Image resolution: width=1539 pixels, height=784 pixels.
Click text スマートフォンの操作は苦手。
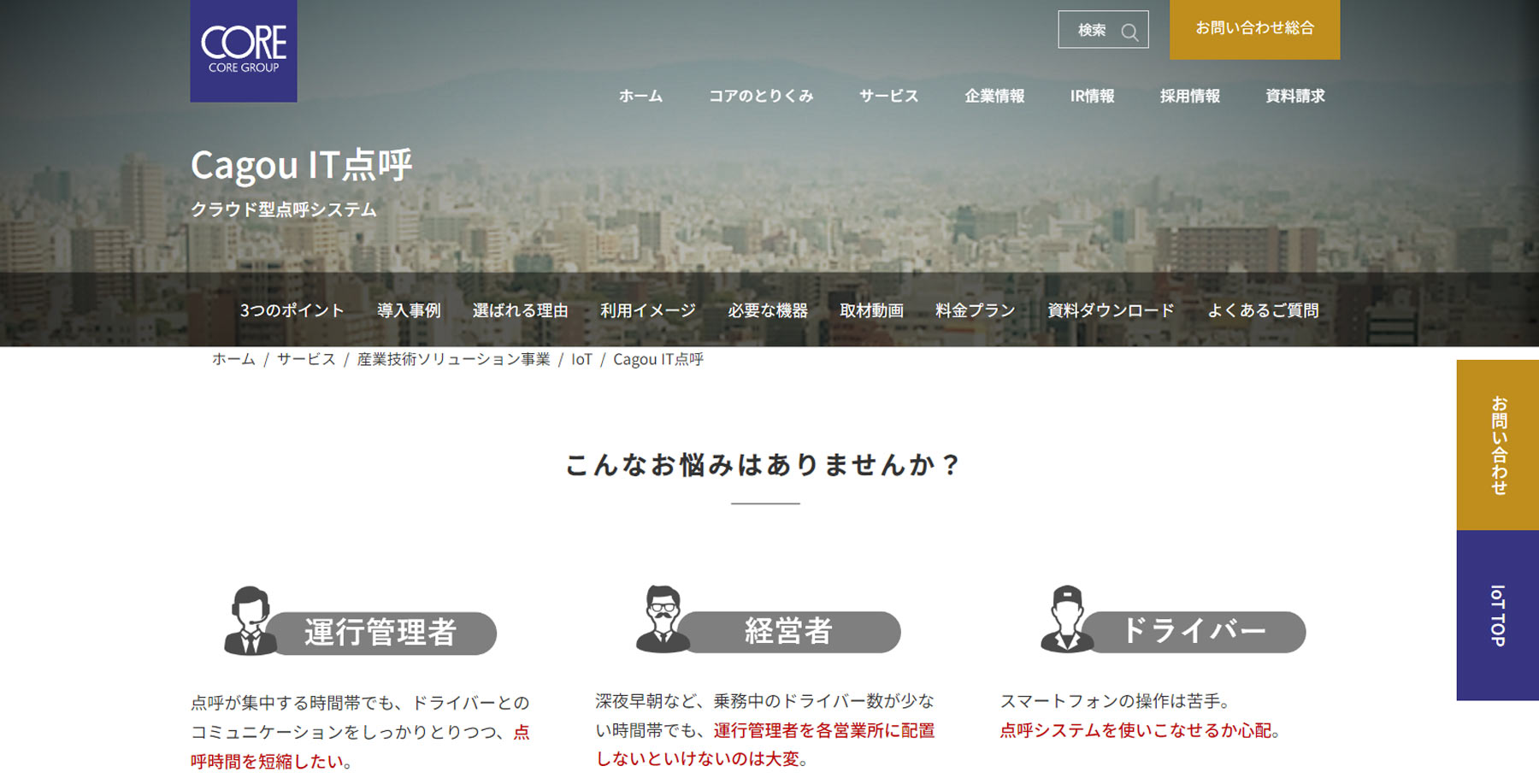click(1115, 701)
